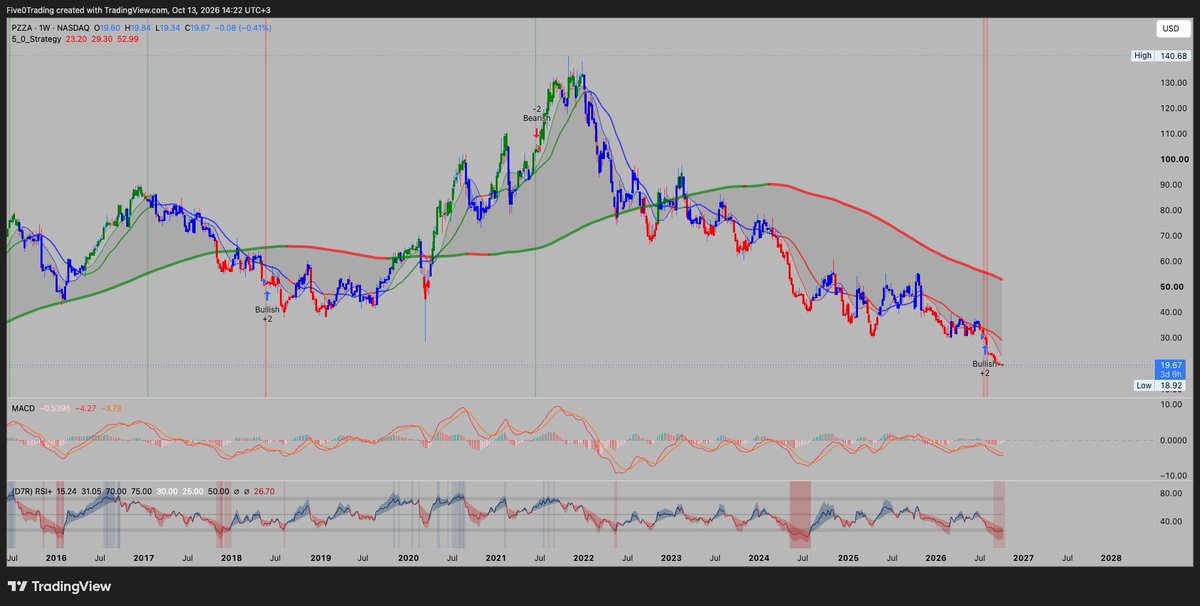Screen dimensions: 1200x606
Task: Click the PZZA · 1W · NASDAQ symbol legend
Action: pos(49,29)
